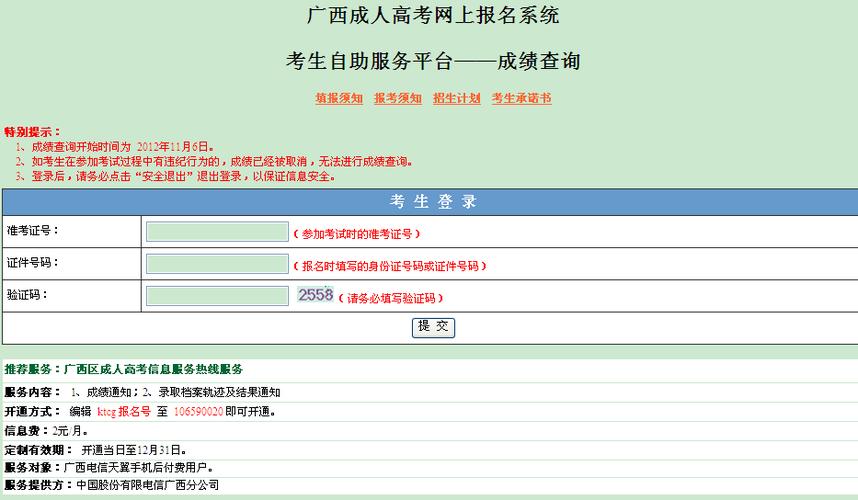Click the 考生登录 header bar
Viewport: 858px width, 500px height.
pos(430,202)
